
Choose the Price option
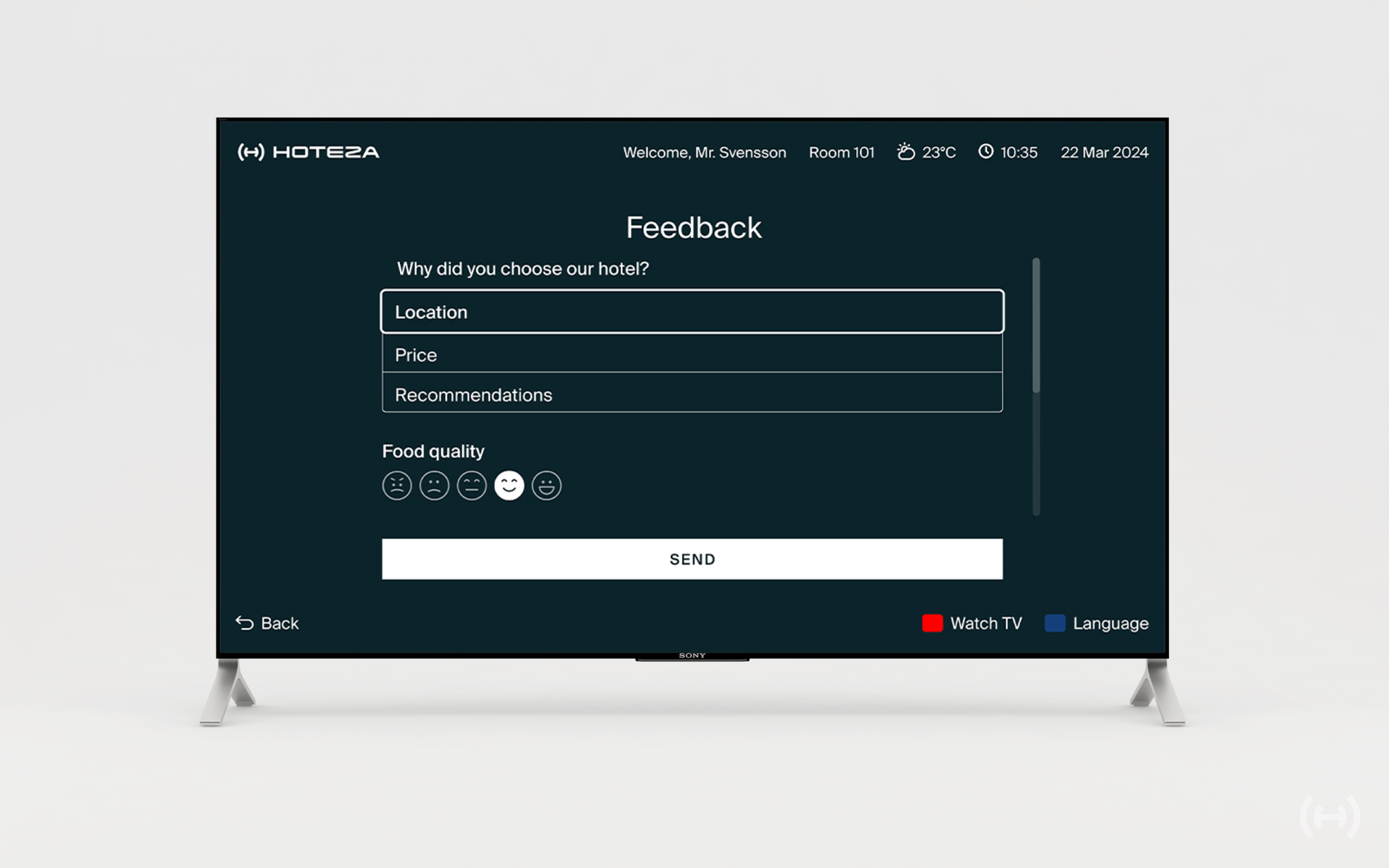point(692,354)
